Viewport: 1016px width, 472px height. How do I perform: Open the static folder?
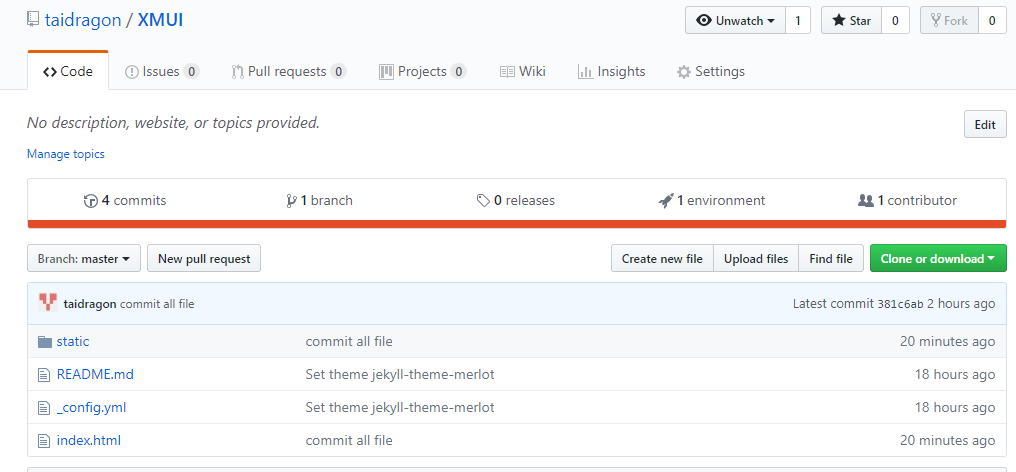(73, 341)
